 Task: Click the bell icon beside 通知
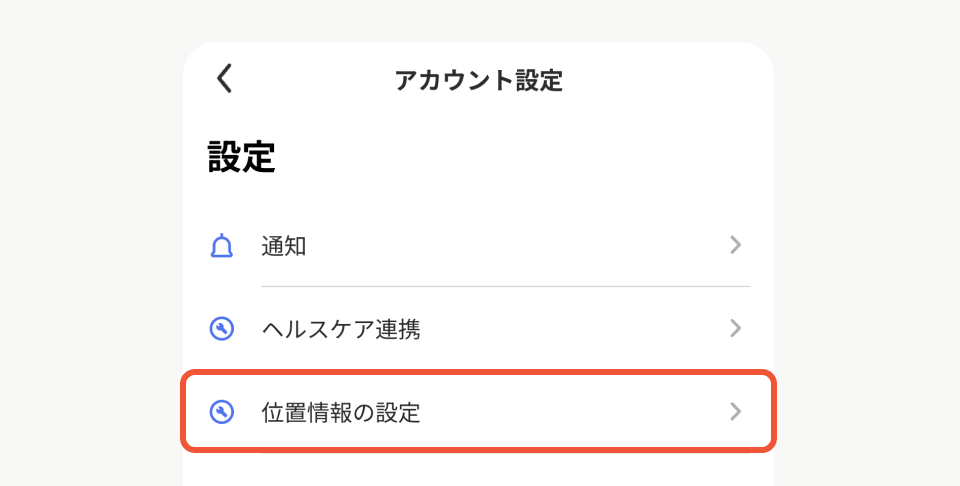(222, 246)
